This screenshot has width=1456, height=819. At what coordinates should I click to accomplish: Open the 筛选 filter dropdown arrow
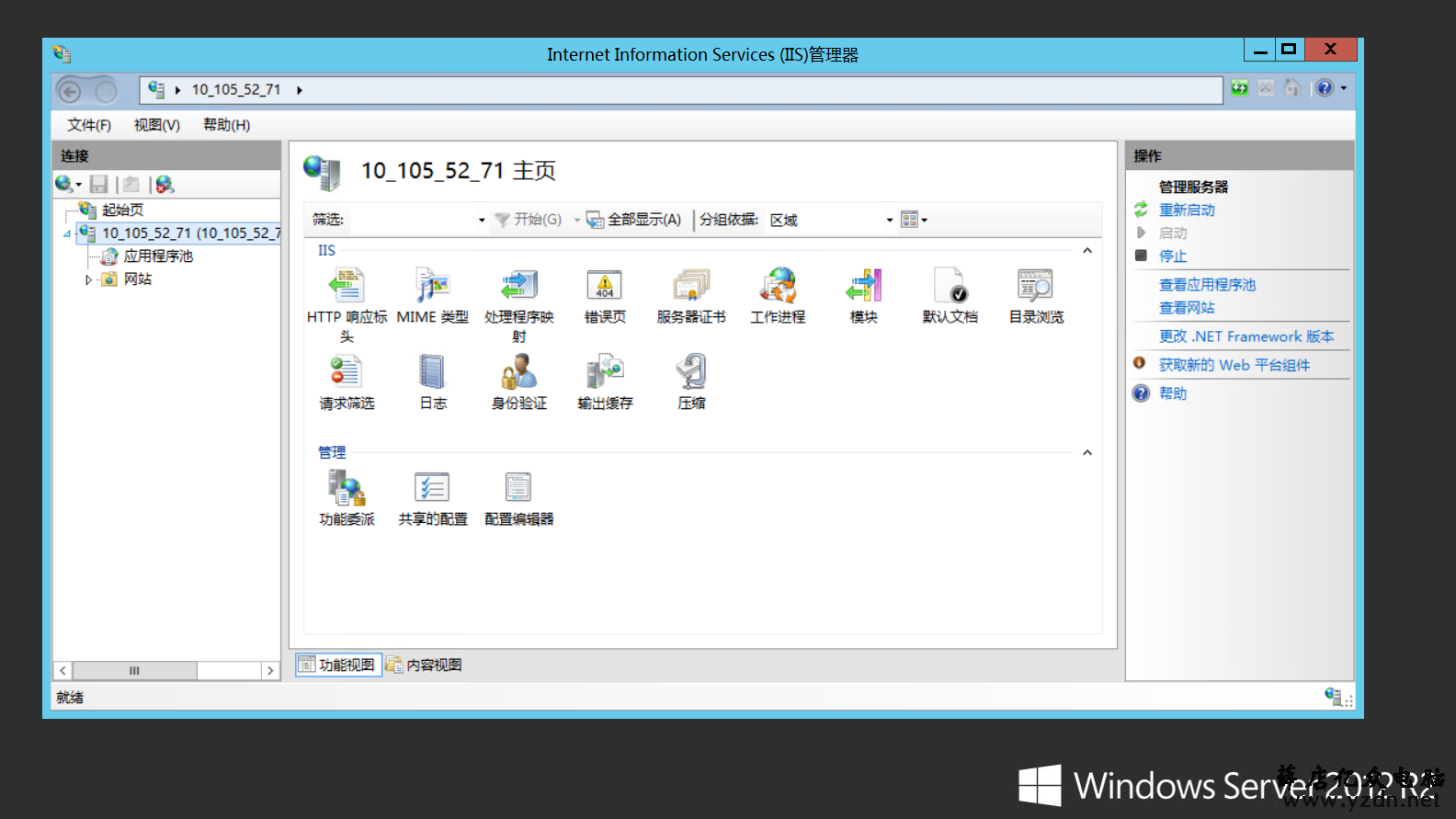pyautogui.click(x=482, y=221)
